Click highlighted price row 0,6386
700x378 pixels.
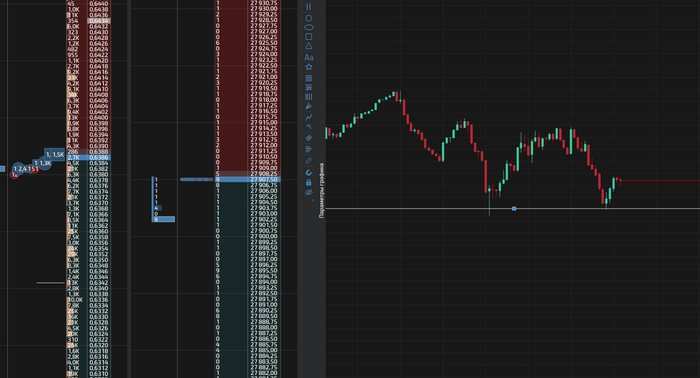tap(88, 158)
